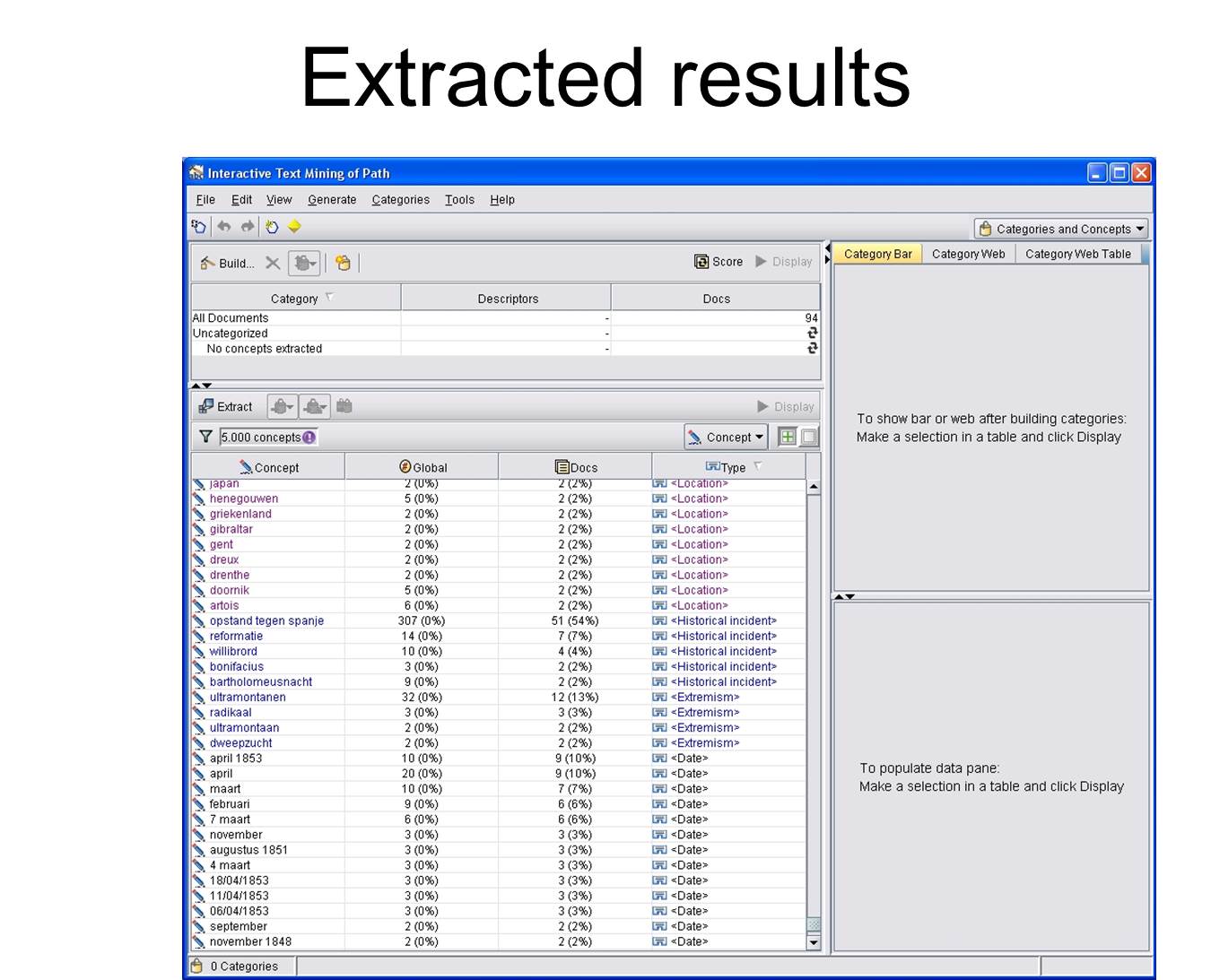Click the collapse arrows between category and extract panes
Image resolution: width=1211 pixels, height=980 pixels.
point(202,386)
